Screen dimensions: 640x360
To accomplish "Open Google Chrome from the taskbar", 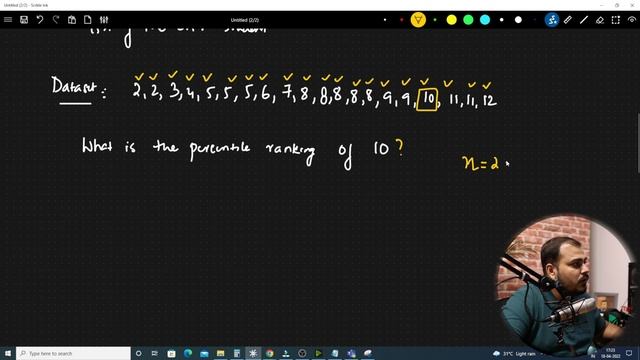I will click(269, 353).
